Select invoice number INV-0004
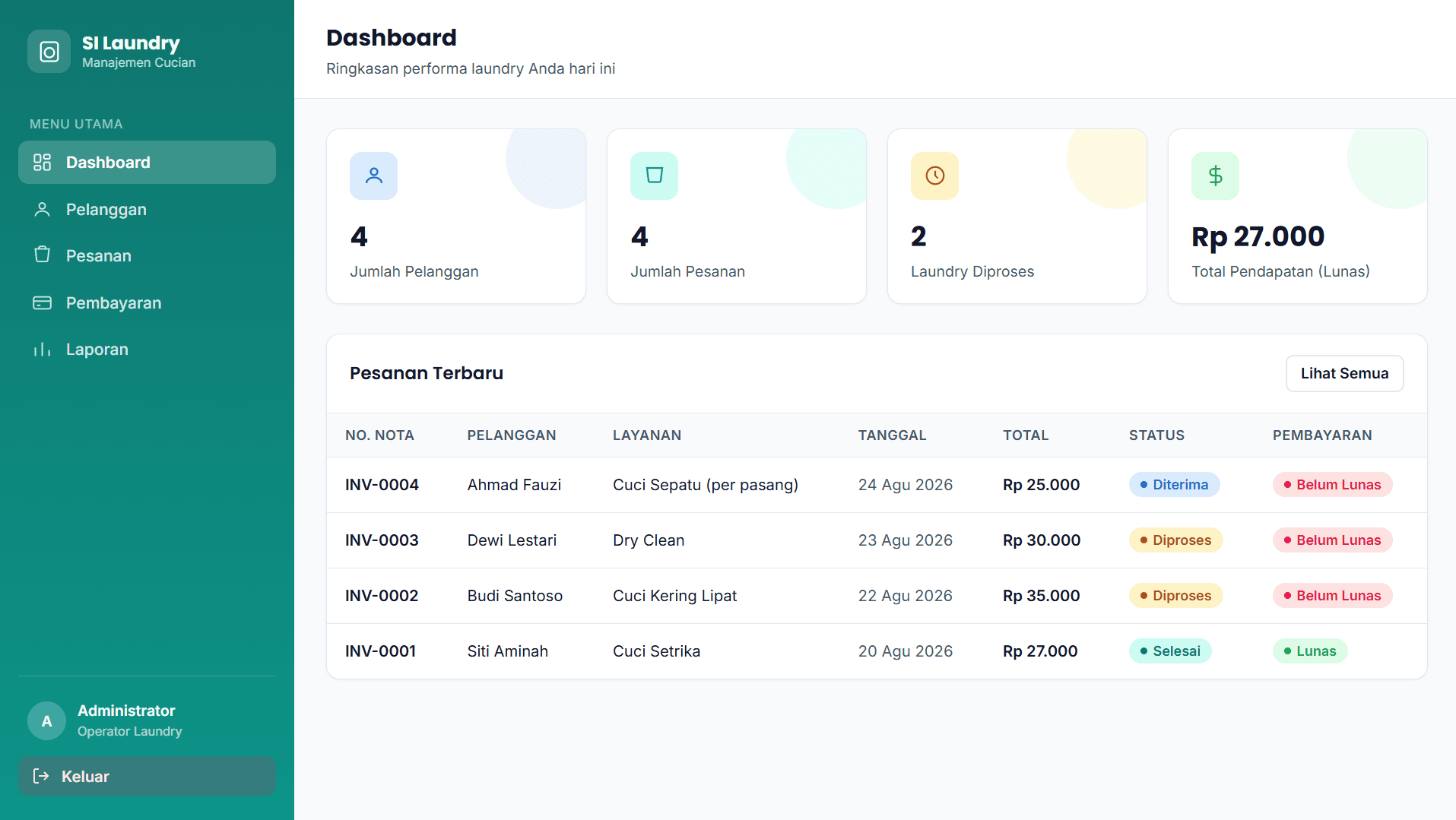This screenshot has height=820, width=1456. [382, 485]
